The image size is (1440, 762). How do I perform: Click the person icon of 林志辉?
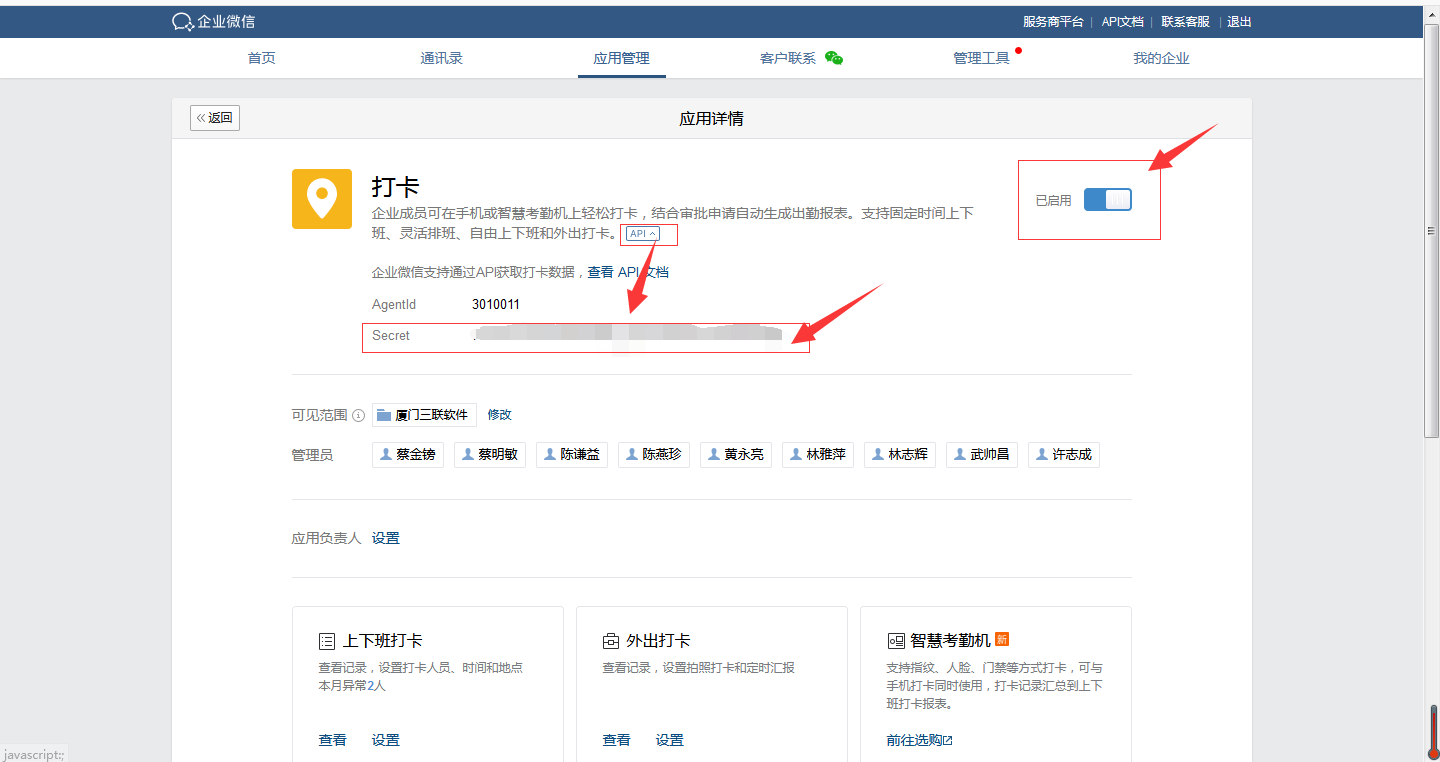coord(877,454)
